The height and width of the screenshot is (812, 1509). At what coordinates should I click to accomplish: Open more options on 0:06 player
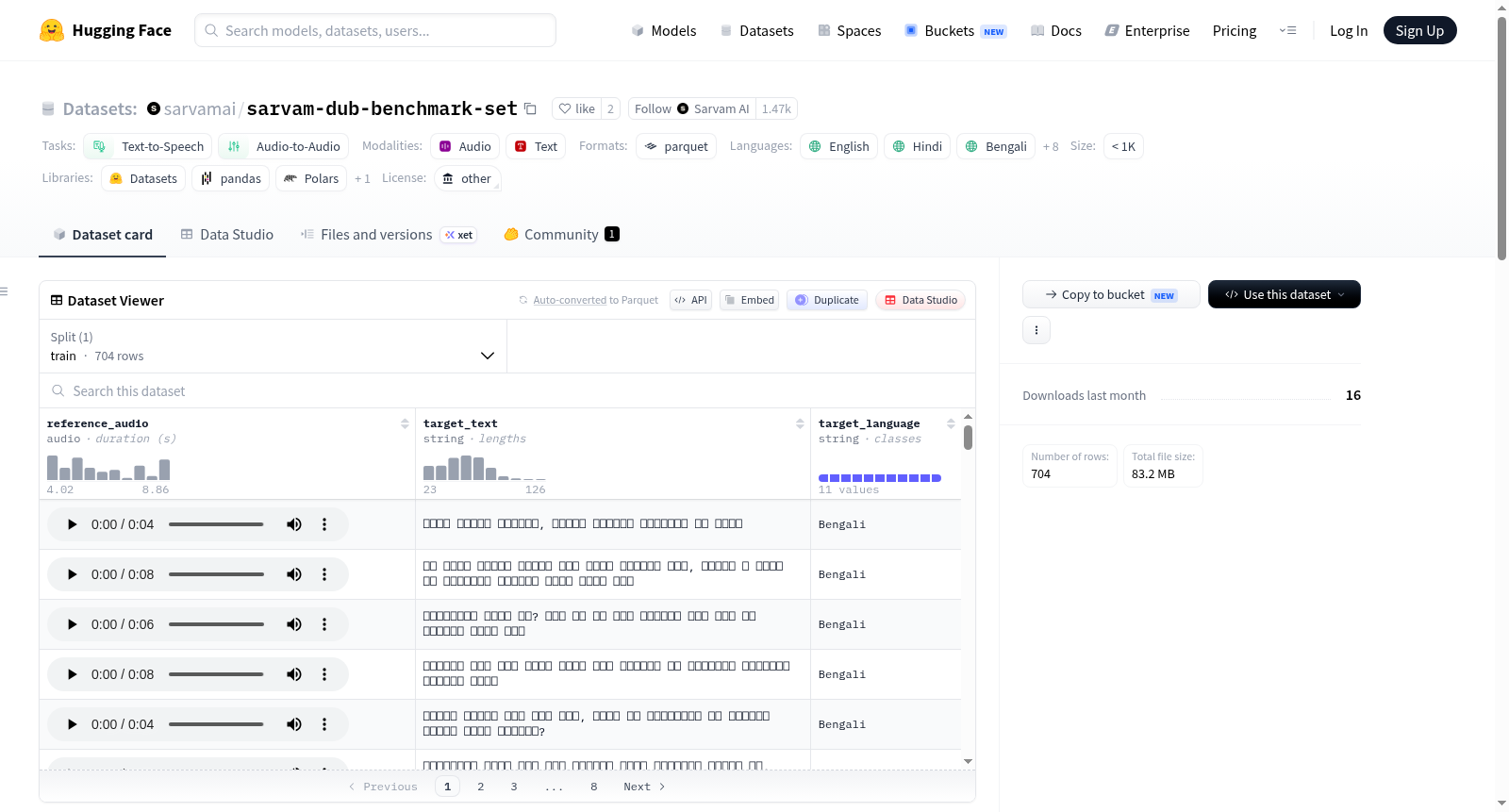324,624
